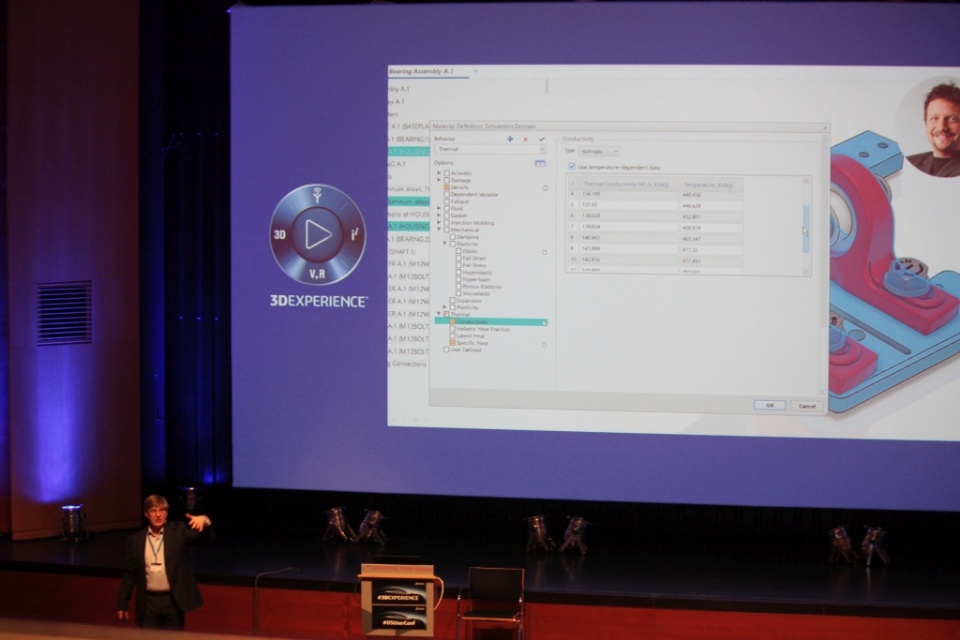Screen dimensions: 960x640
Task: Click the Temperature column header
Action: click(711, 184)
